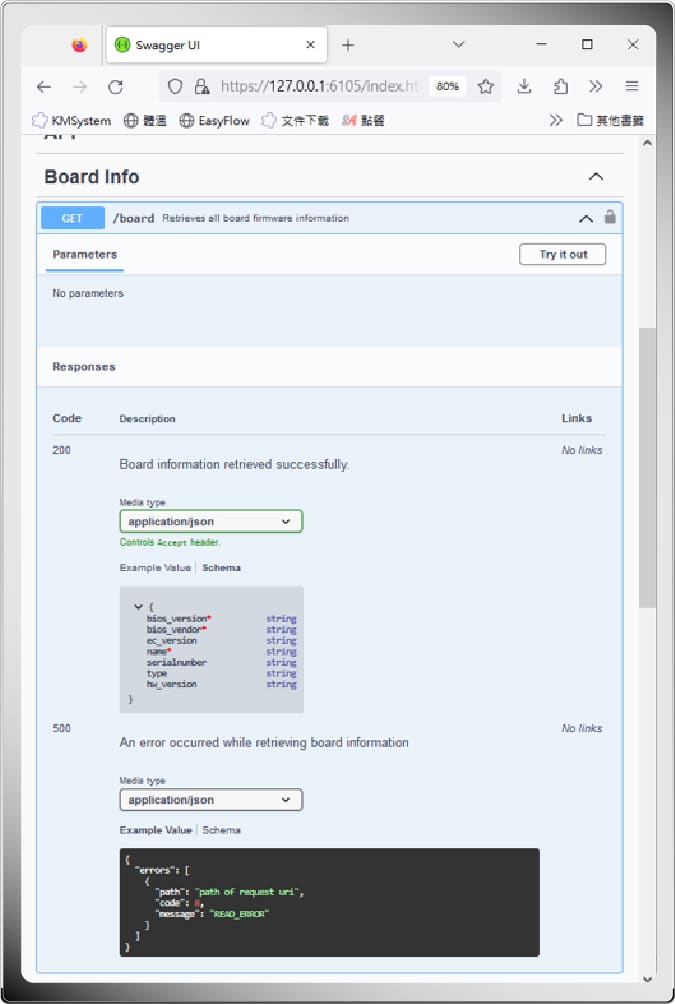Switch to Schema tab in 500 response
The width and height of the screenshot is (675, 1004).
click(223, 830)
